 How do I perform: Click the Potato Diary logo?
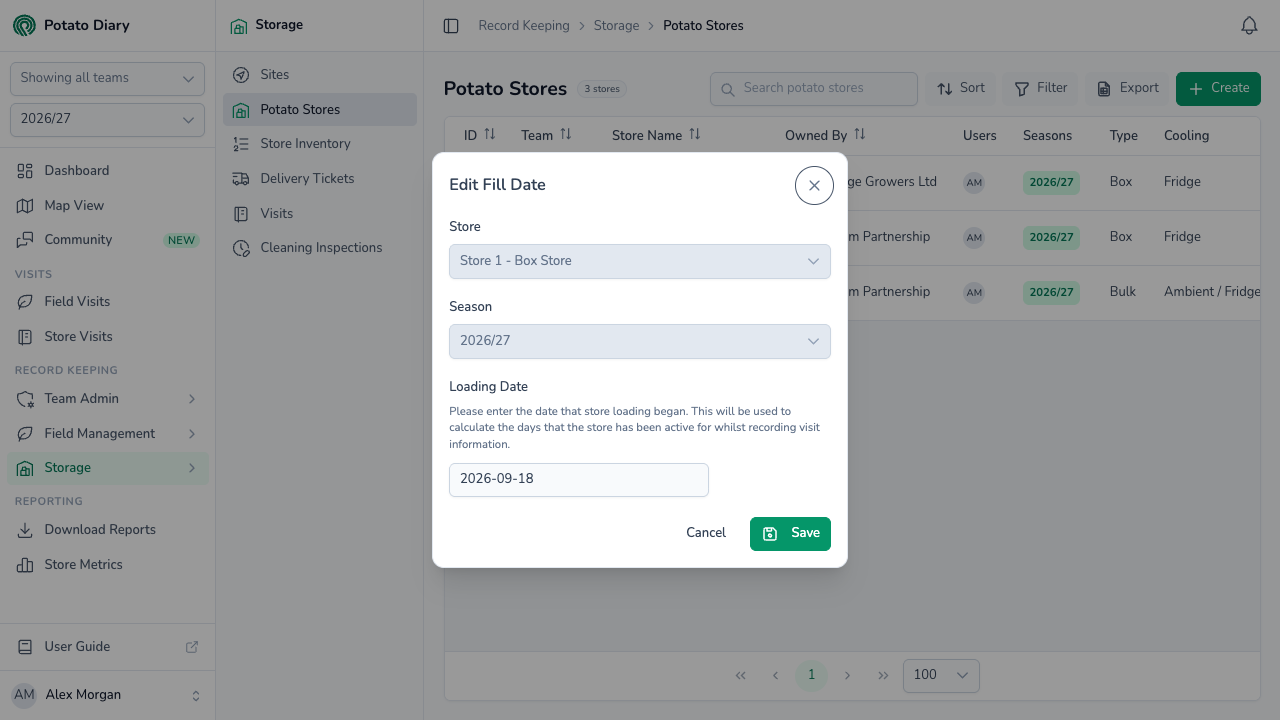(72, 26)
